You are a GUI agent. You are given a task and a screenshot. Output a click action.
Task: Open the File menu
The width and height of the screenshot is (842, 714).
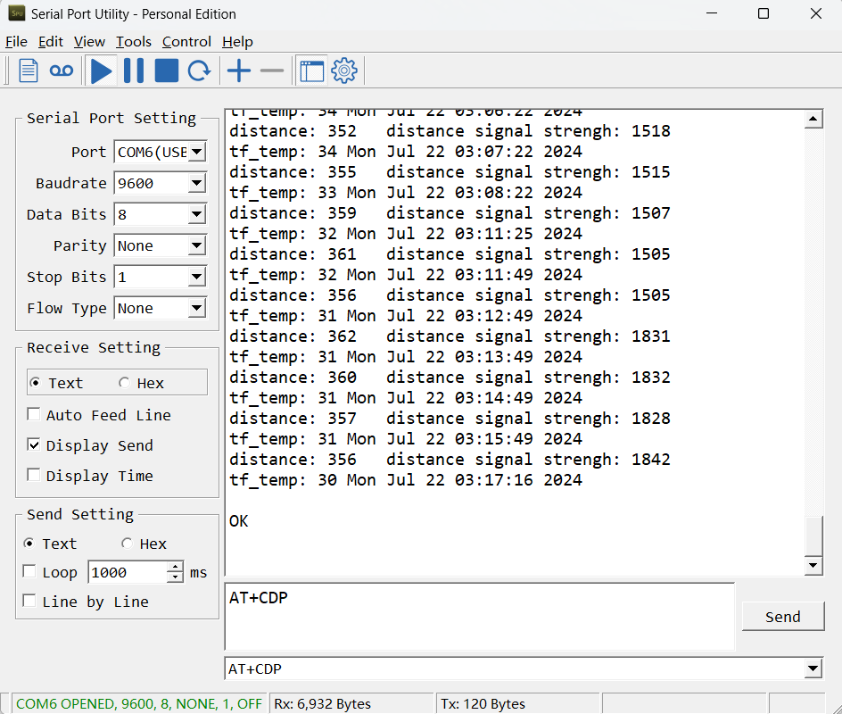[16, 42]
